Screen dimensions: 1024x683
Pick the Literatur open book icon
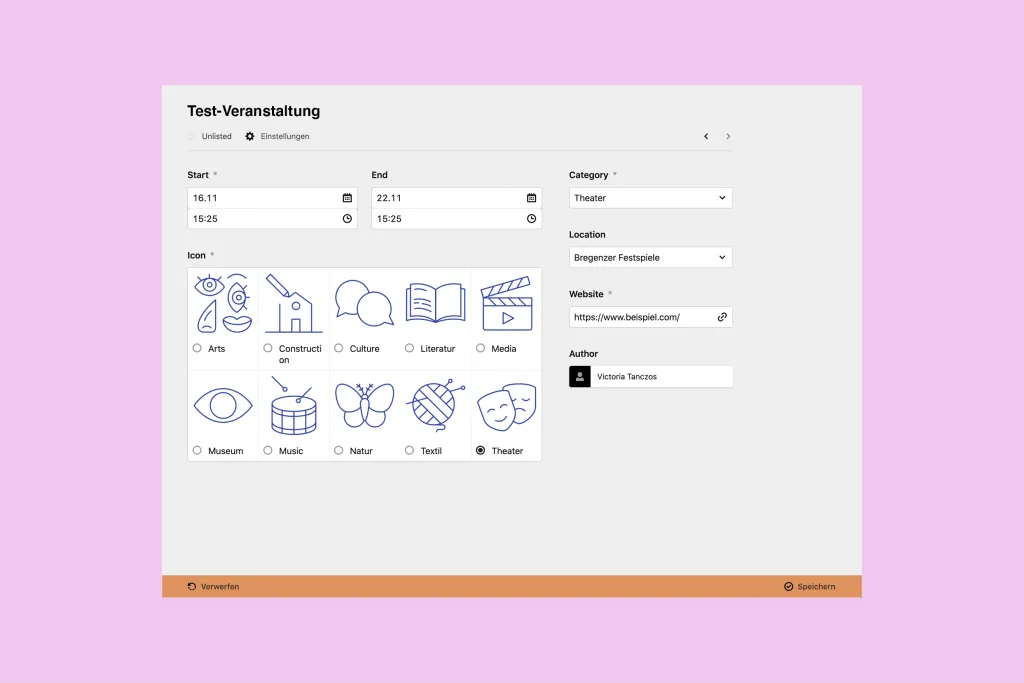click(x=436, y=304)
